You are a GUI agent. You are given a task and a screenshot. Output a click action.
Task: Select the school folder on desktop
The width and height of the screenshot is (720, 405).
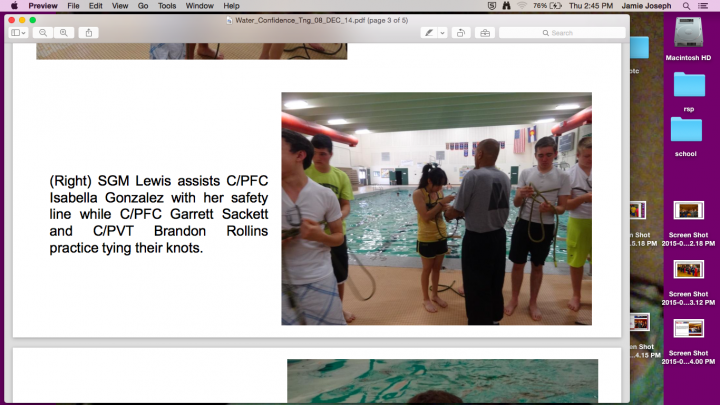tap(686, 137)
